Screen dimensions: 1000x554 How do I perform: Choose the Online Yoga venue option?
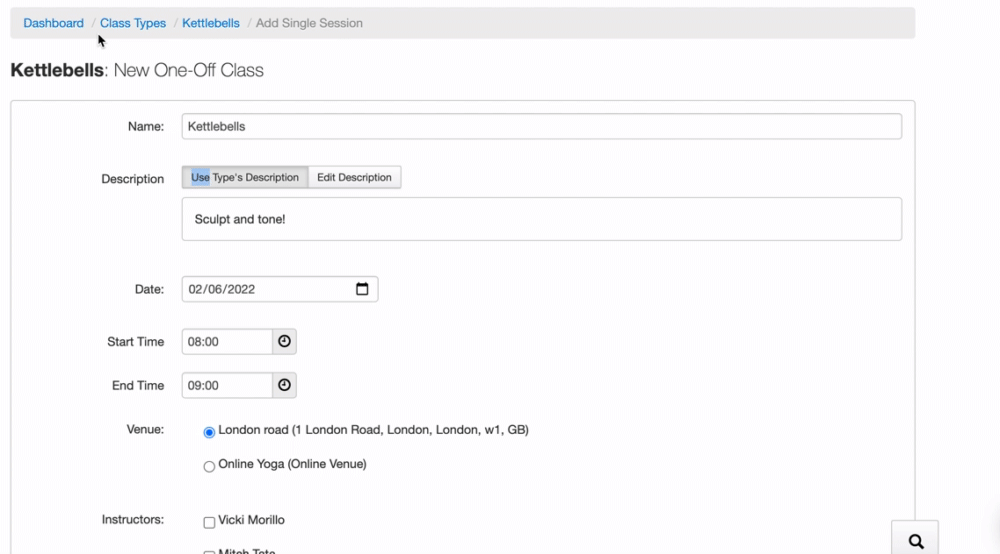[209, 466]
